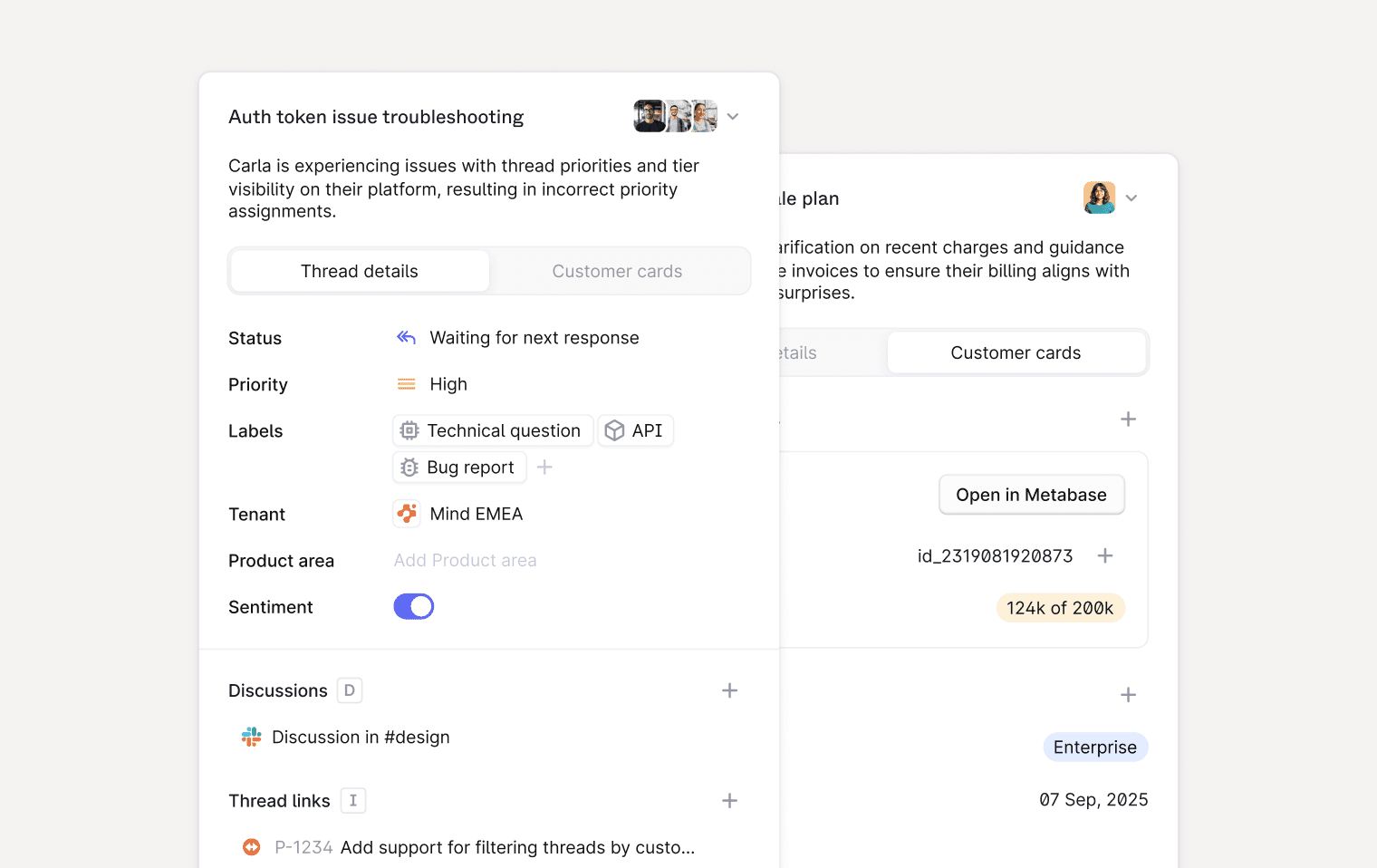Viewport: 1377px width, 868px height.
Task: Click the 124k of 200k usage badge
Action: pyautogui.click(x=1060, y=608)
